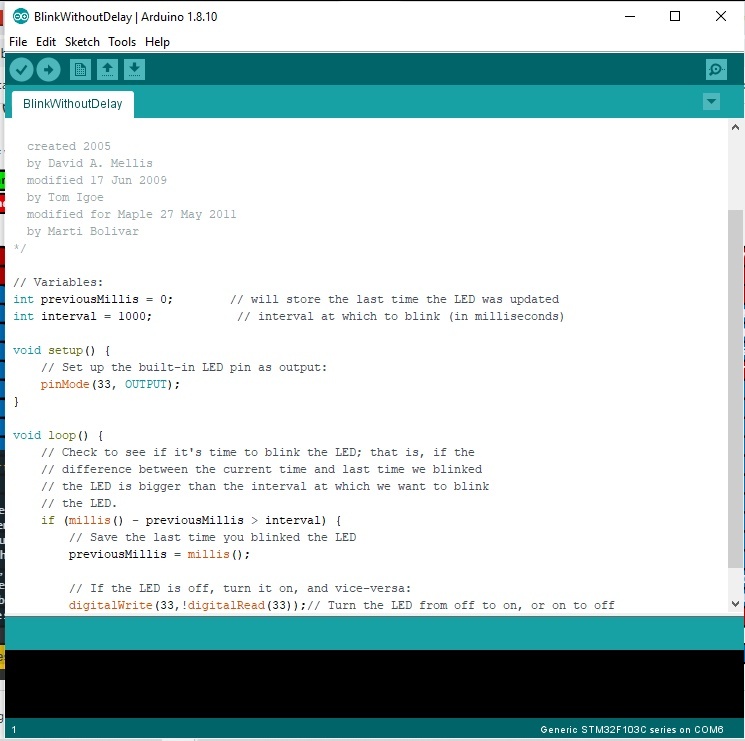
Task: Click the 'if (millis() - previousMillis > interval)' line
Action: [x=191, y=521]
